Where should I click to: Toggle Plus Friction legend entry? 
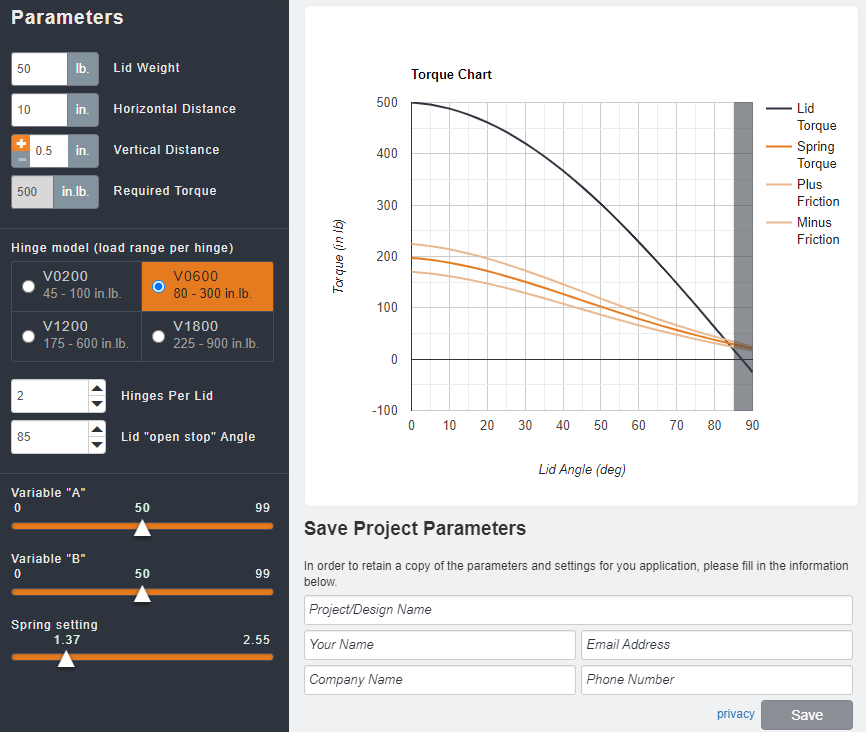(803, 193)
